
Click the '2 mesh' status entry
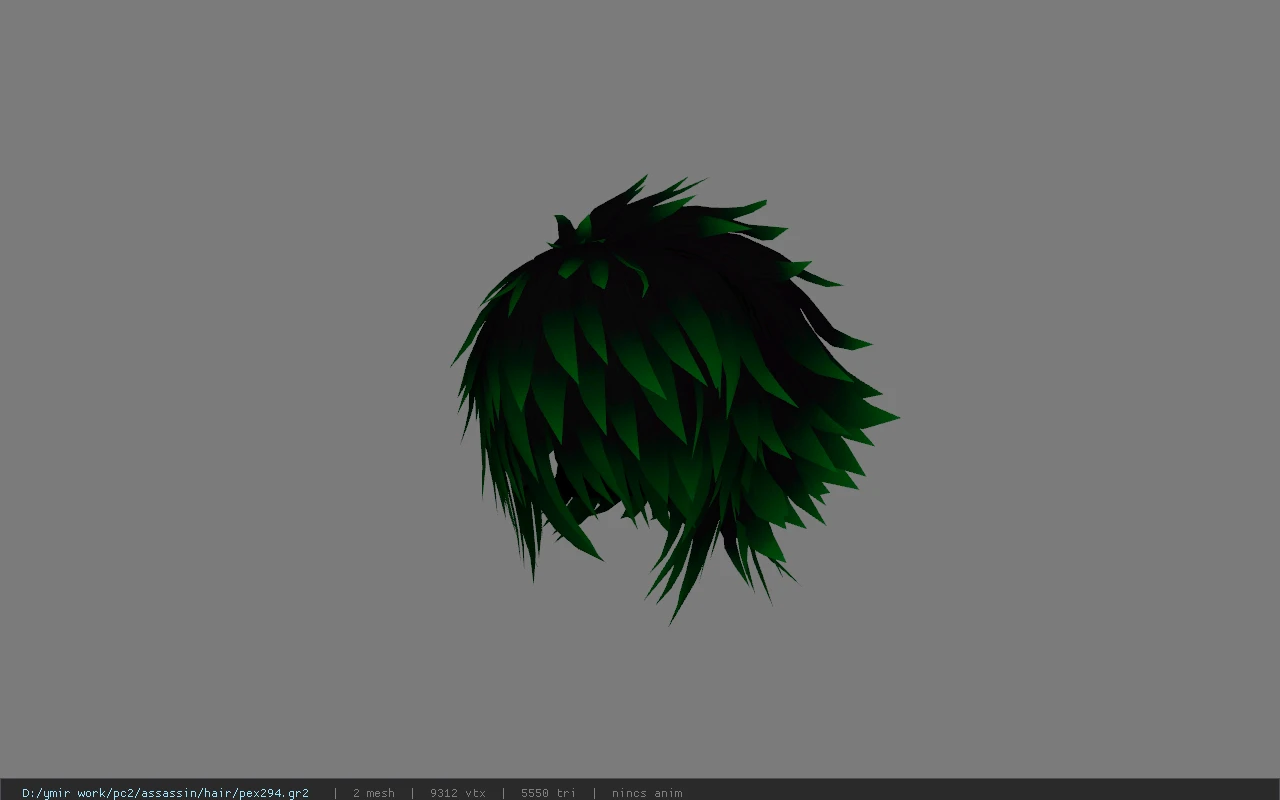374,793
